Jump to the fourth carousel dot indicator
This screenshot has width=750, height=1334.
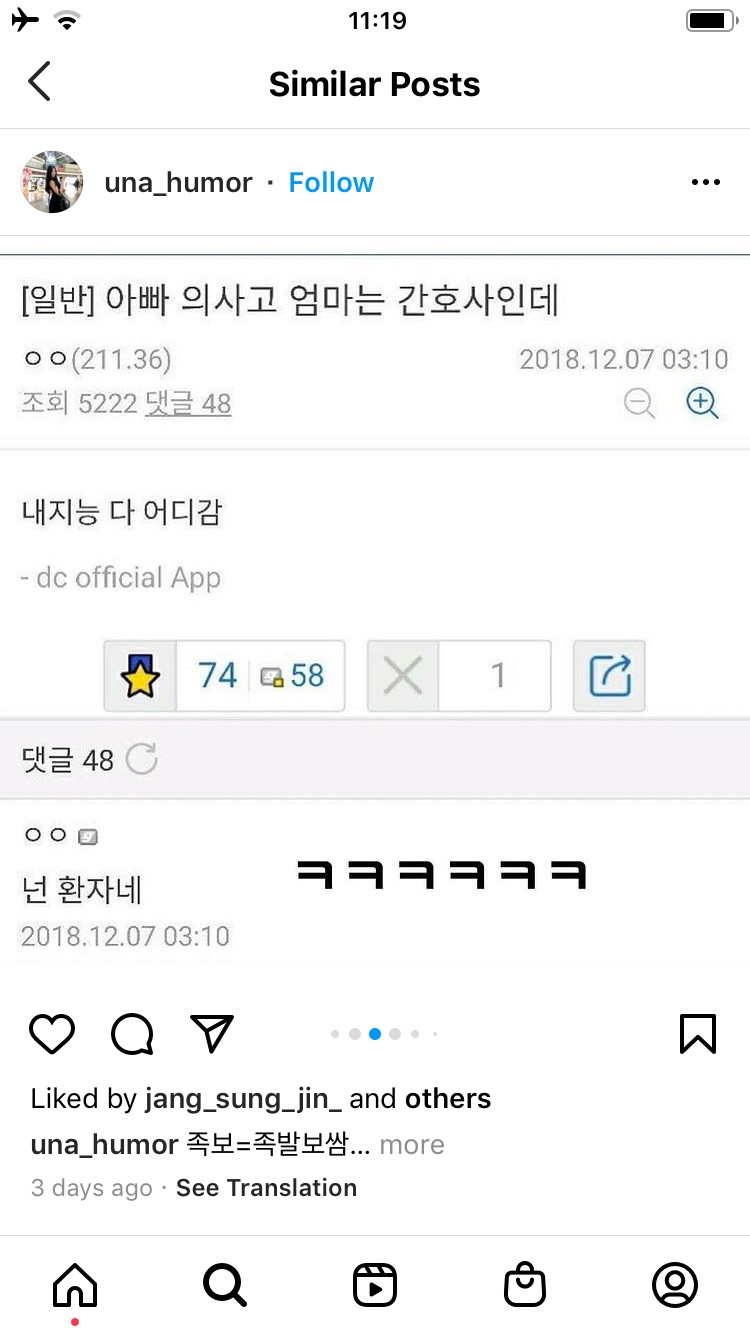coord(395,1034)
